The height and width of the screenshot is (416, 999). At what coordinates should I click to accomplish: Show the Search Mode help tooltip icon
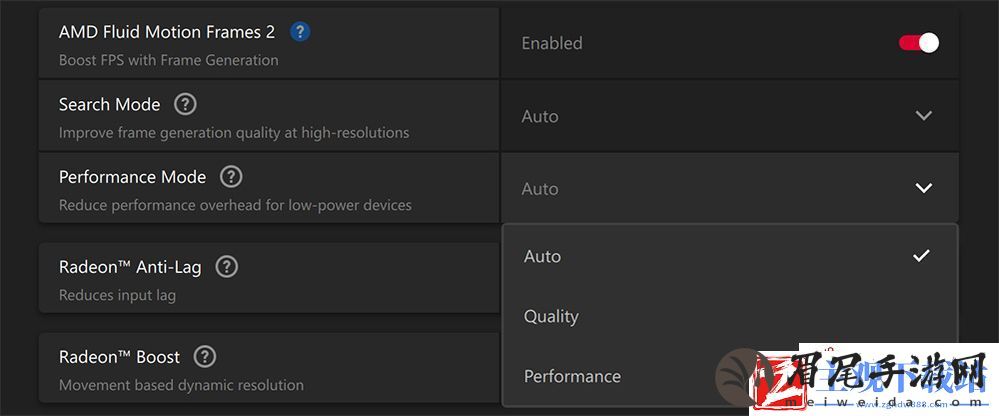coord(185,104)
